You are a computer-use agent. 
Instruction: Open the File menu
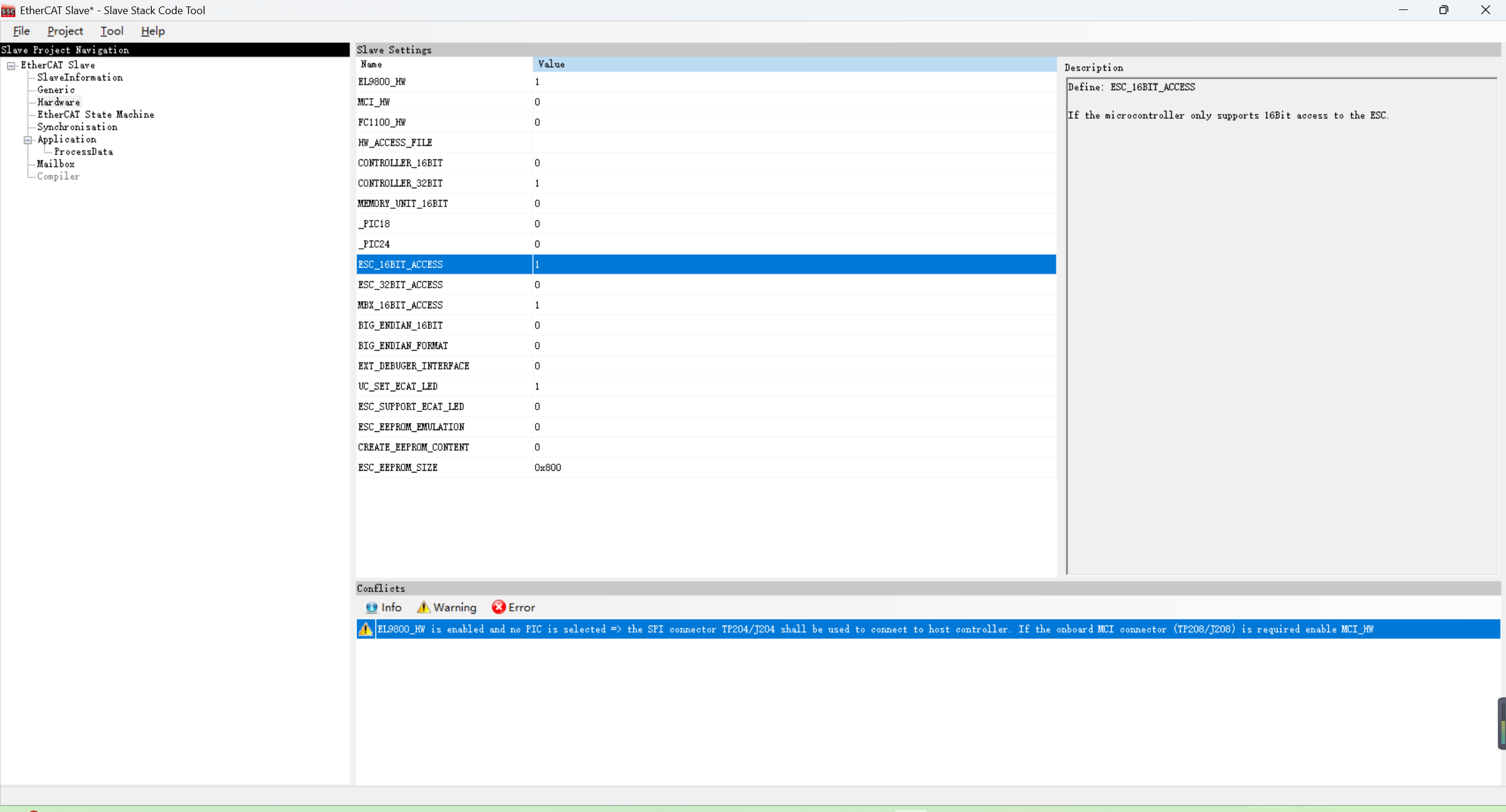tap(21, 31)
